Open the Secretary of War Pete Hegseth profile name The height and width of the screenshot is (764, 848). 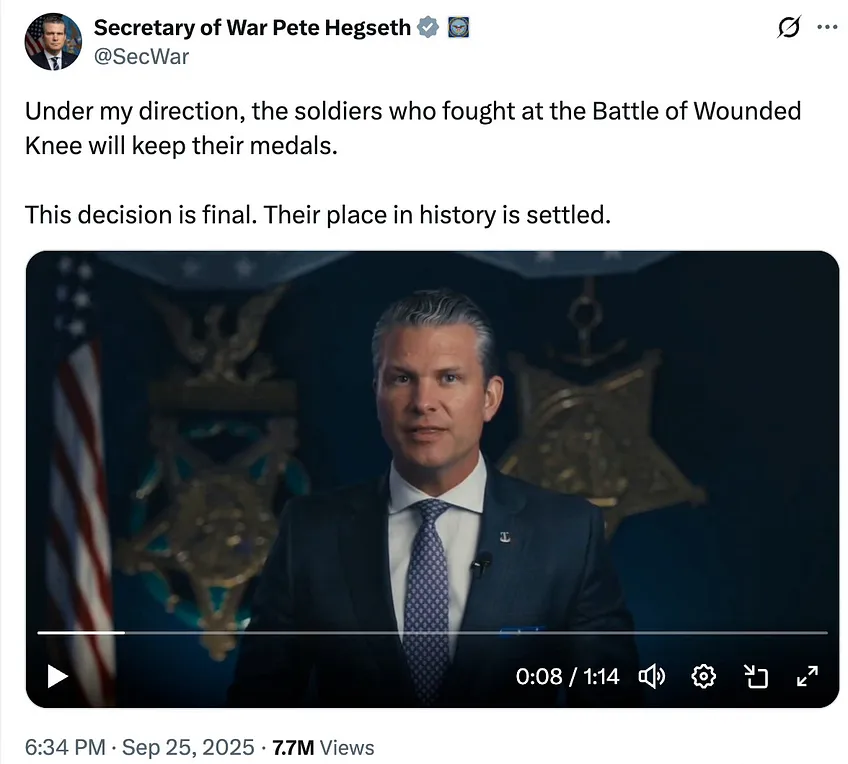(252, 28)
